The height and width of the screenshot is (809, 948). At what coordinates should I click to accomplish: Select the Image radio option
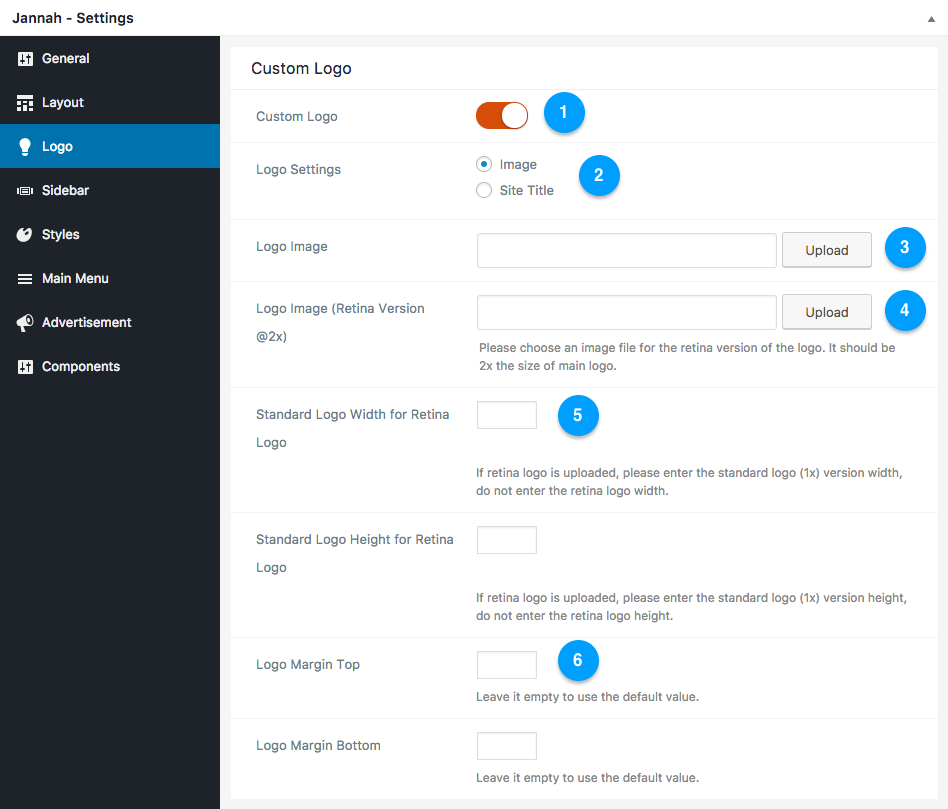(x=484, y=164)
